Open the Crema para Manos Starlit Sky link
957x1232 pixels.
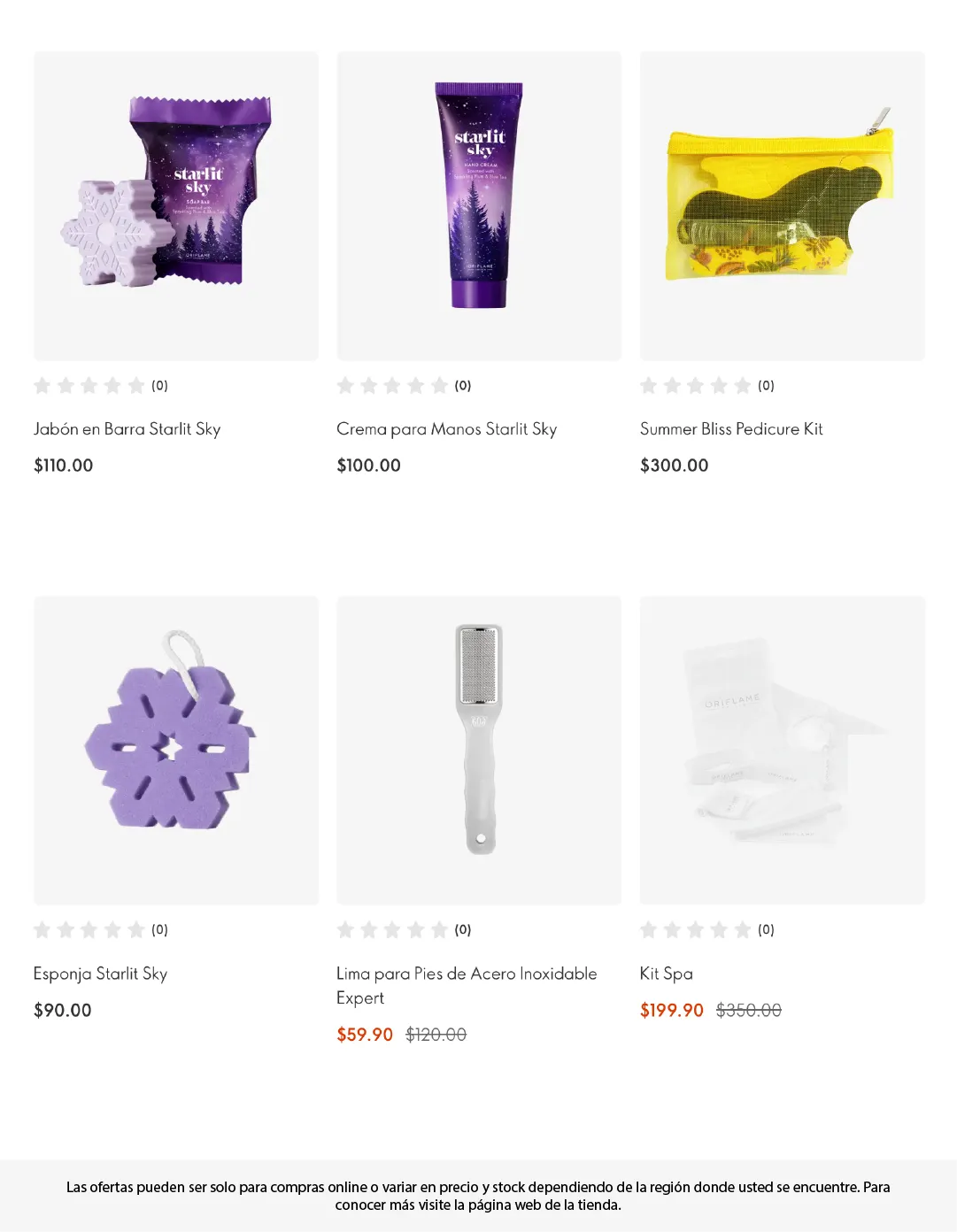446,429
